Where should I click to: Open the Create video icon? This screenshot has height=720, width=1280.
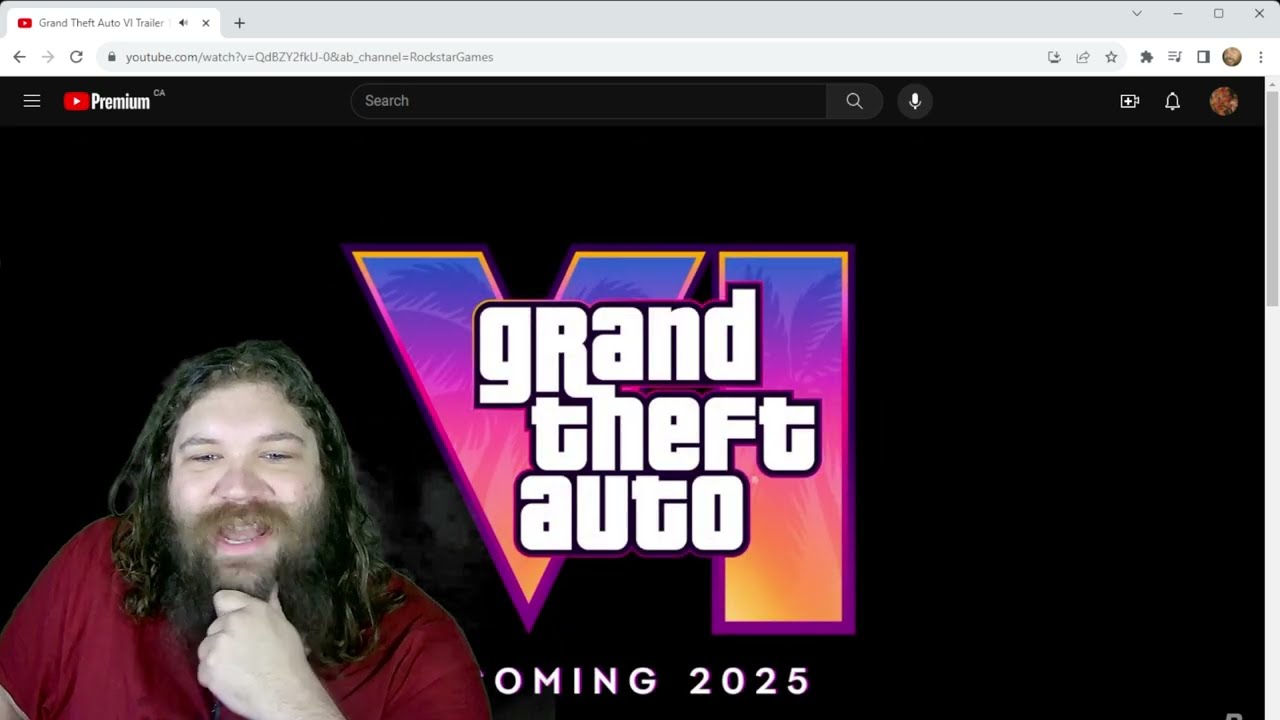click(x=1129, y=101)
